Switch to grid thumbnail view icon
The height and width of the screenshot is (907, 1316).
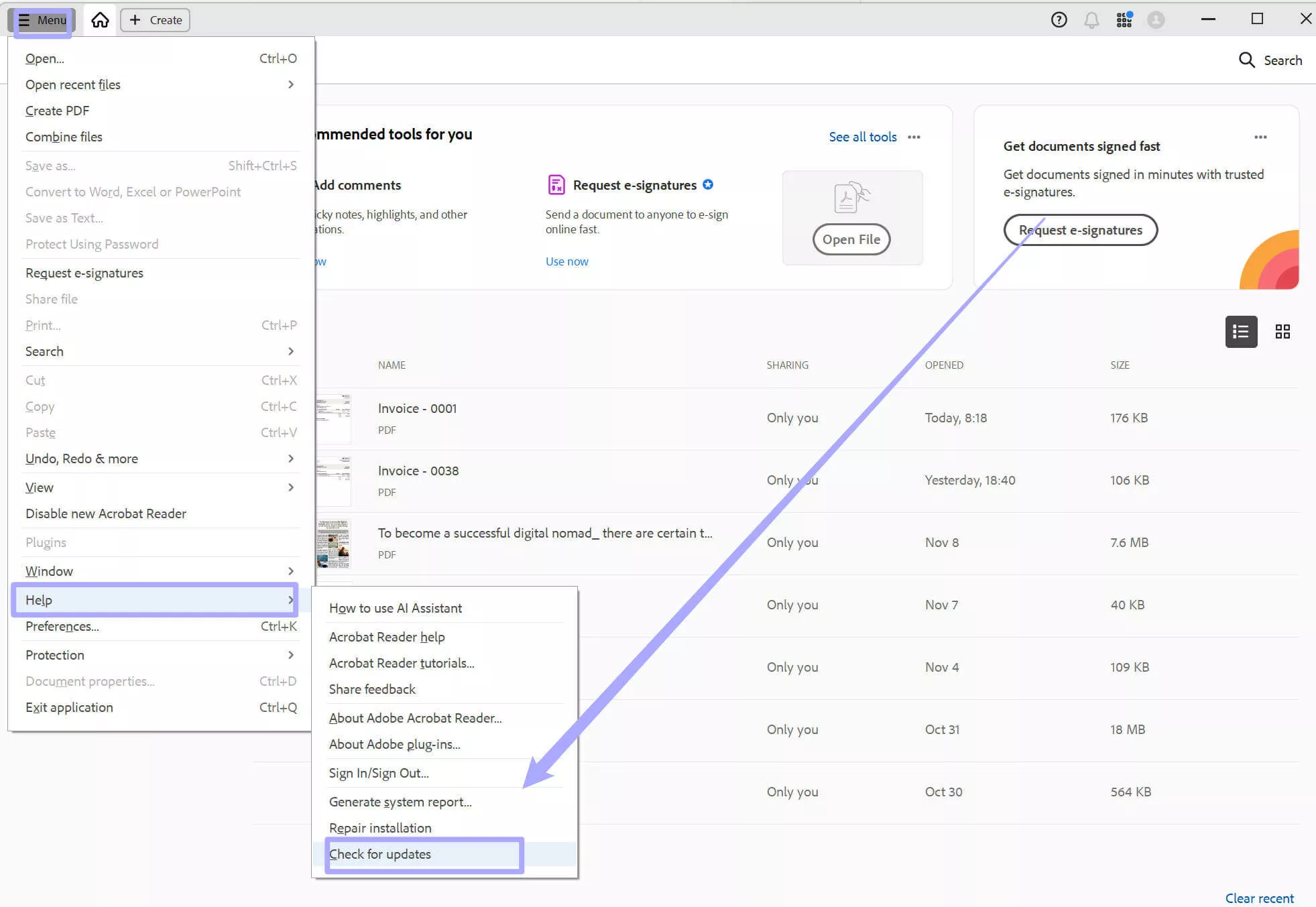pos(1282,332)
